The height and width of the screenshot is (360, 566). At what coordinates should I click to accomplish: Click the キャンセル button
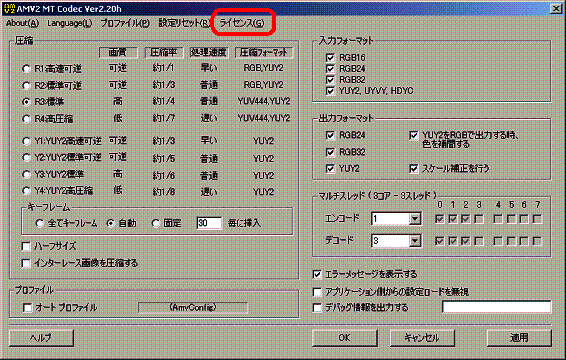click(x=422, y=338)
